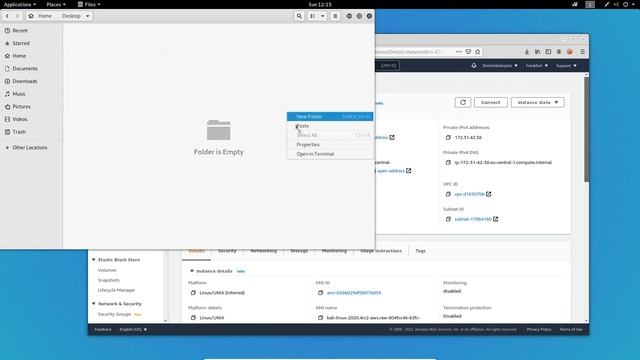
Task: Open the Instance state dropdown
Action: [538, 102]
